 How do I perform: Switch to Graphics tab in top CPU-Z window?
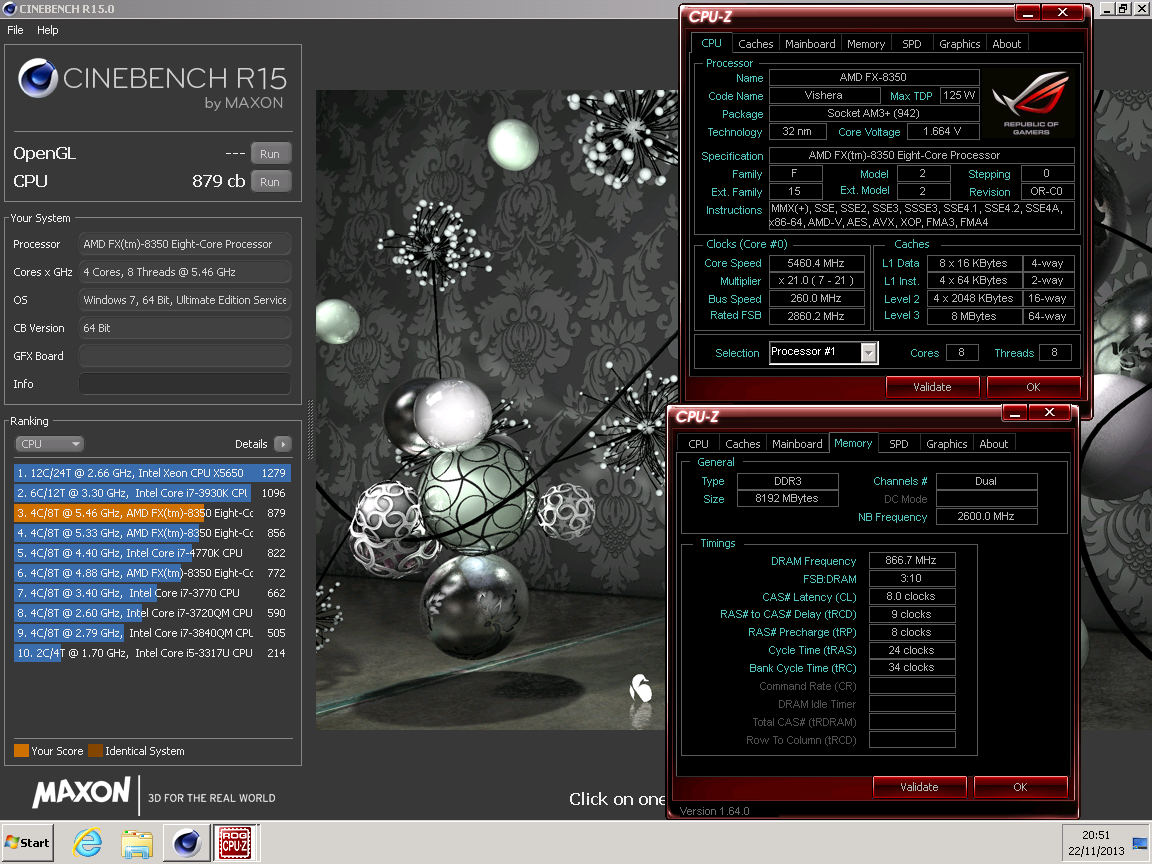coord(960,44)
